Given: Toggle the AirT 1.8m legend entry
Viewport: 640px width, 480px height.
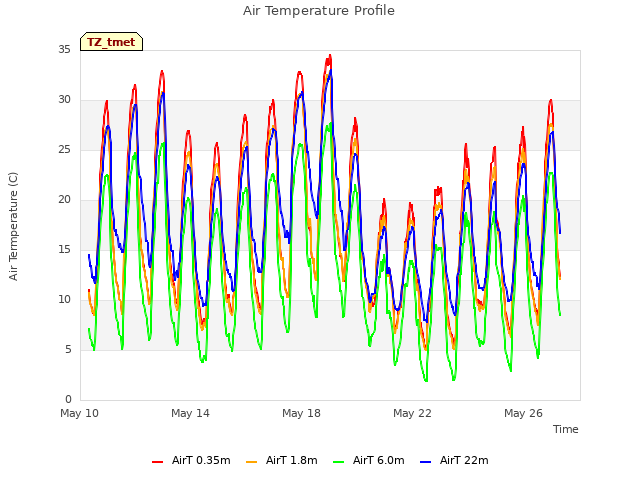Looking at the screenshot, I should [282, 460].
